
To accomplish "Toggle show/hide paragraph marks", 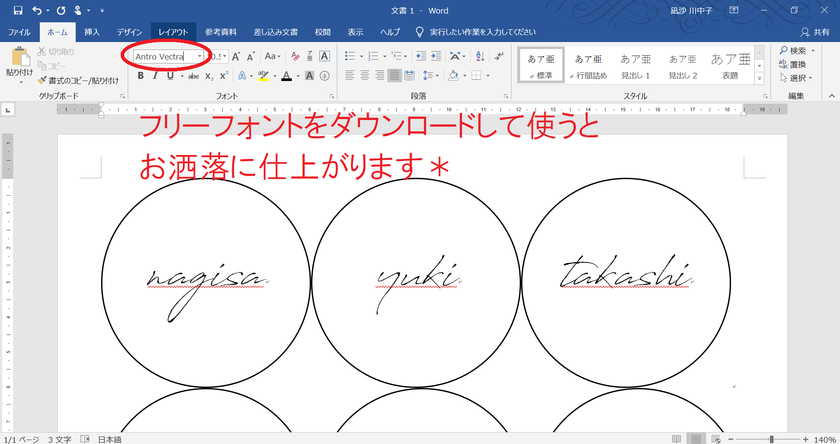I will click(x=499, y=56).
